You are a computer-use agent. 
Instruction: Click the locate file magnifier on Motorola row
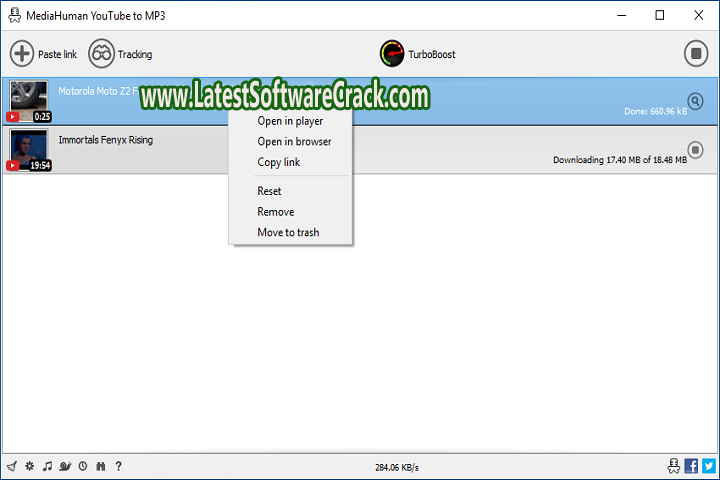click(x=696, y=100)
